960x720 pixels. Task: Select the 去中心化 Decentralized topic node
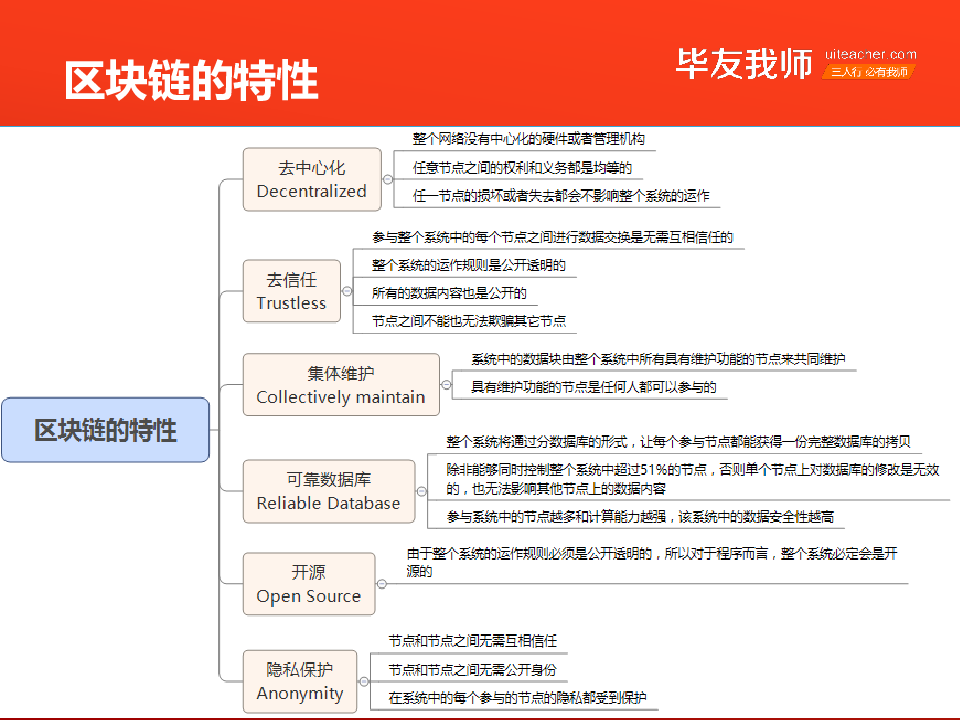click(x=312, y=180)
